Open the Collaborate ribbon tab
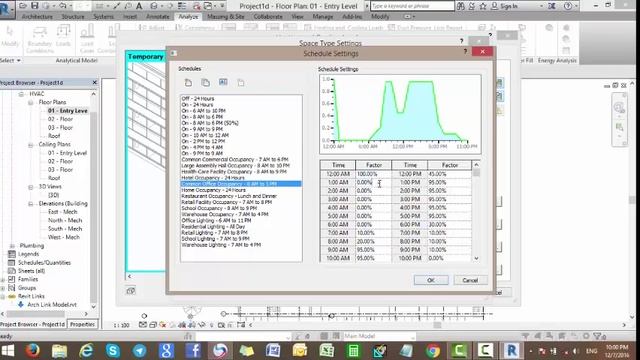This screenshot has height=360, width=640. click(x=268, y=17)
